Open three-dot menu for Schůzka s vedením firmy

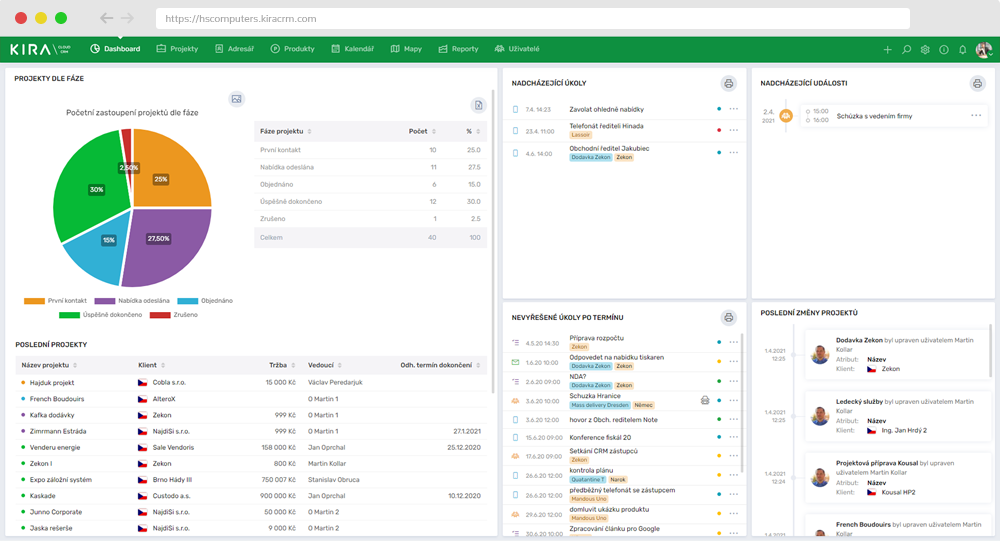click(x=976, y=116)
